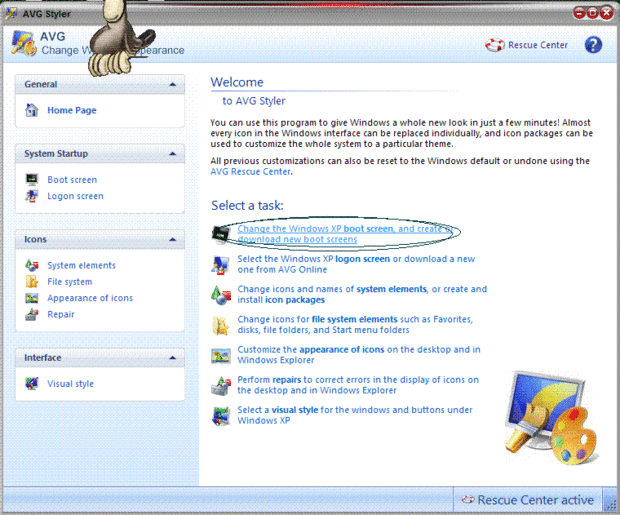This screenshot has width=620, height=515.
Task: Choose Select a visual style task
Action: (x=355, y=415)
